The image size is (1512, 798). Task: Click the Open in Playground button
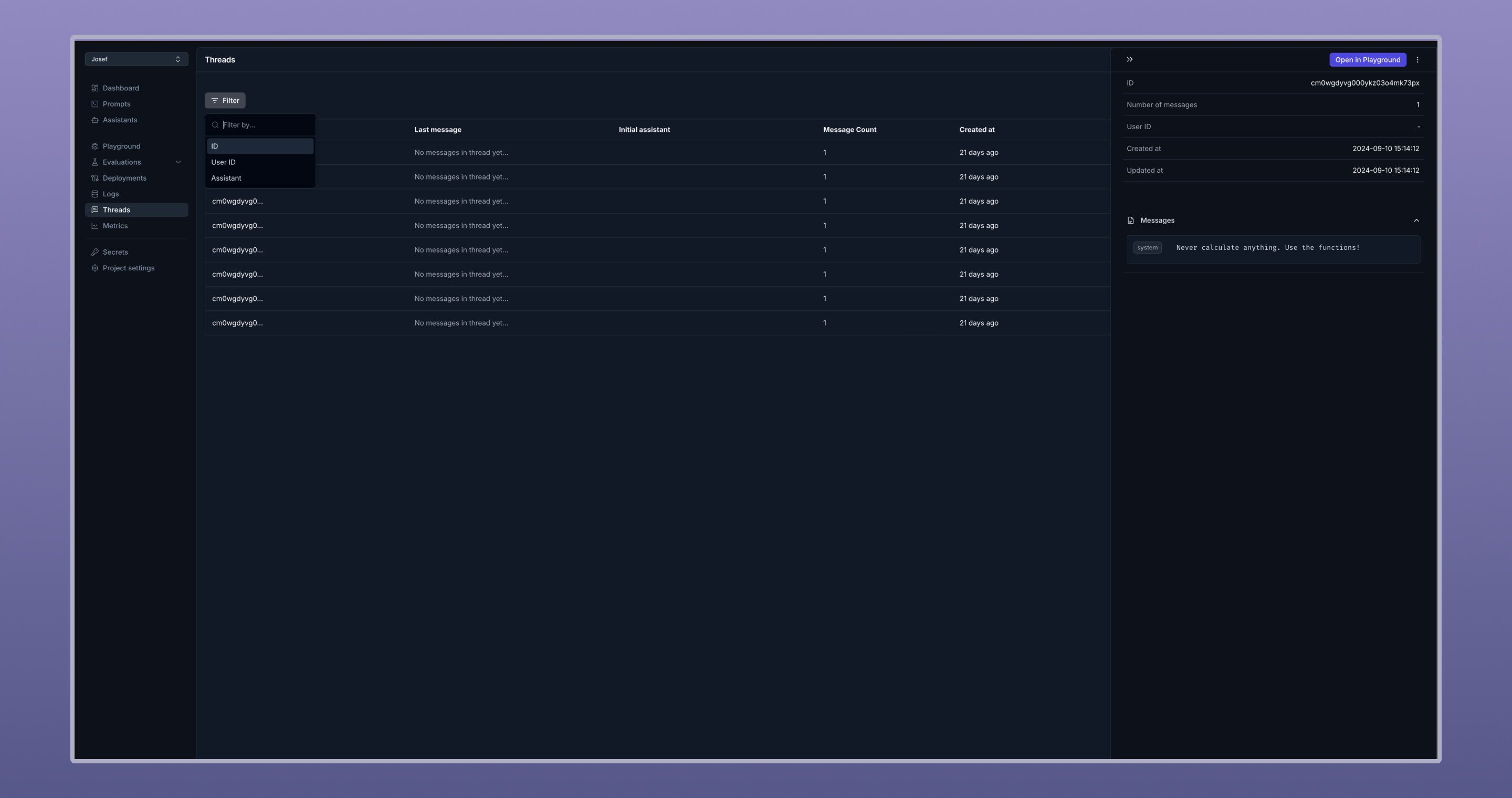pos(1368,59)
